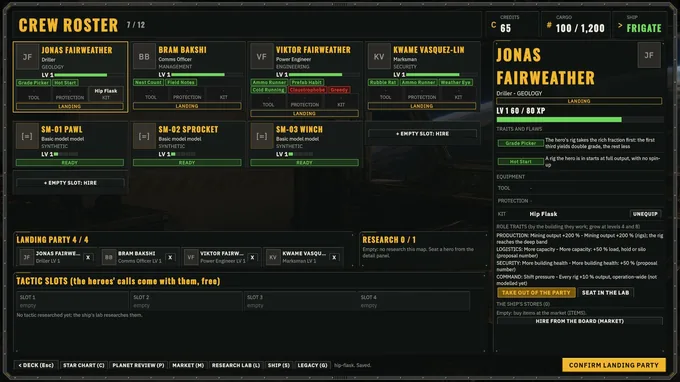The image size is (680, 382).
Task: Click VF avatar in landing party
Action: click(191, 257)
